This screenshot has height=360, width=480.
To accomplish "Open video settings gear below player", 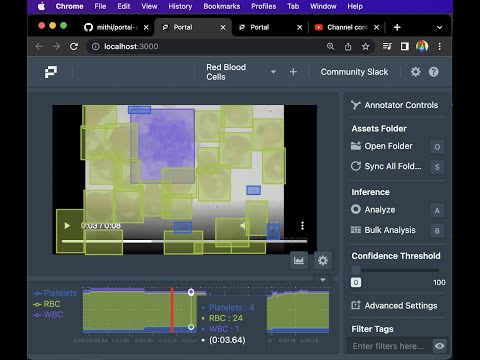I will coord(323,260).
